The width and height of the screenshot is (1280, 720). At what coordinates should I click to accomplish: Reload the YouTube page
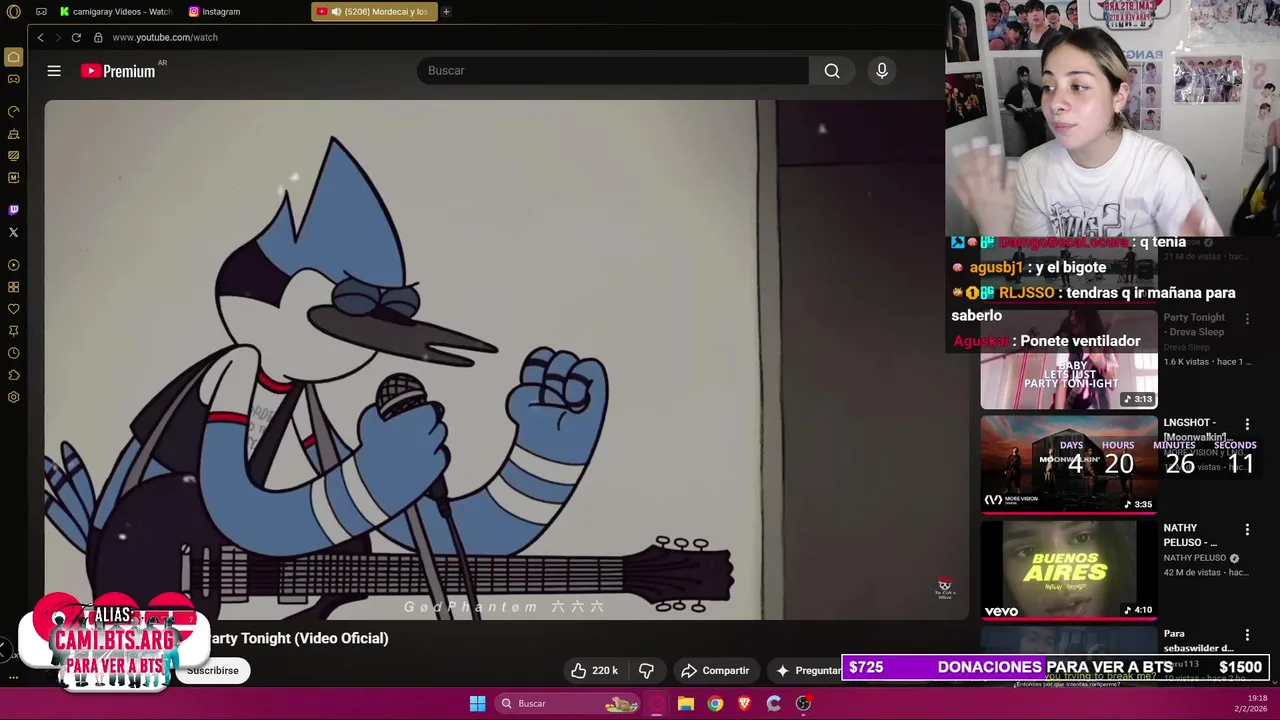click(76, 37)
